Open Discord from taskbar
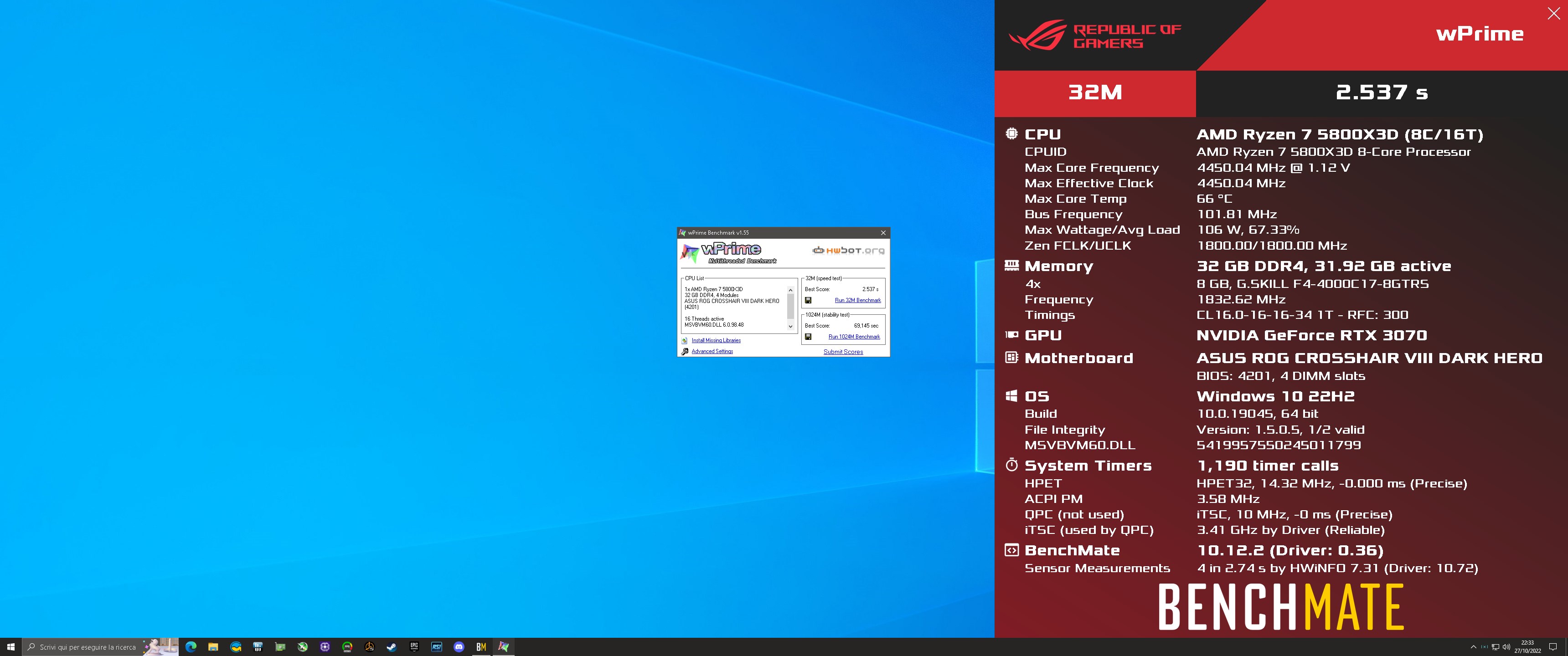This screenshot has width=1568, height=656. coord(459,647)
